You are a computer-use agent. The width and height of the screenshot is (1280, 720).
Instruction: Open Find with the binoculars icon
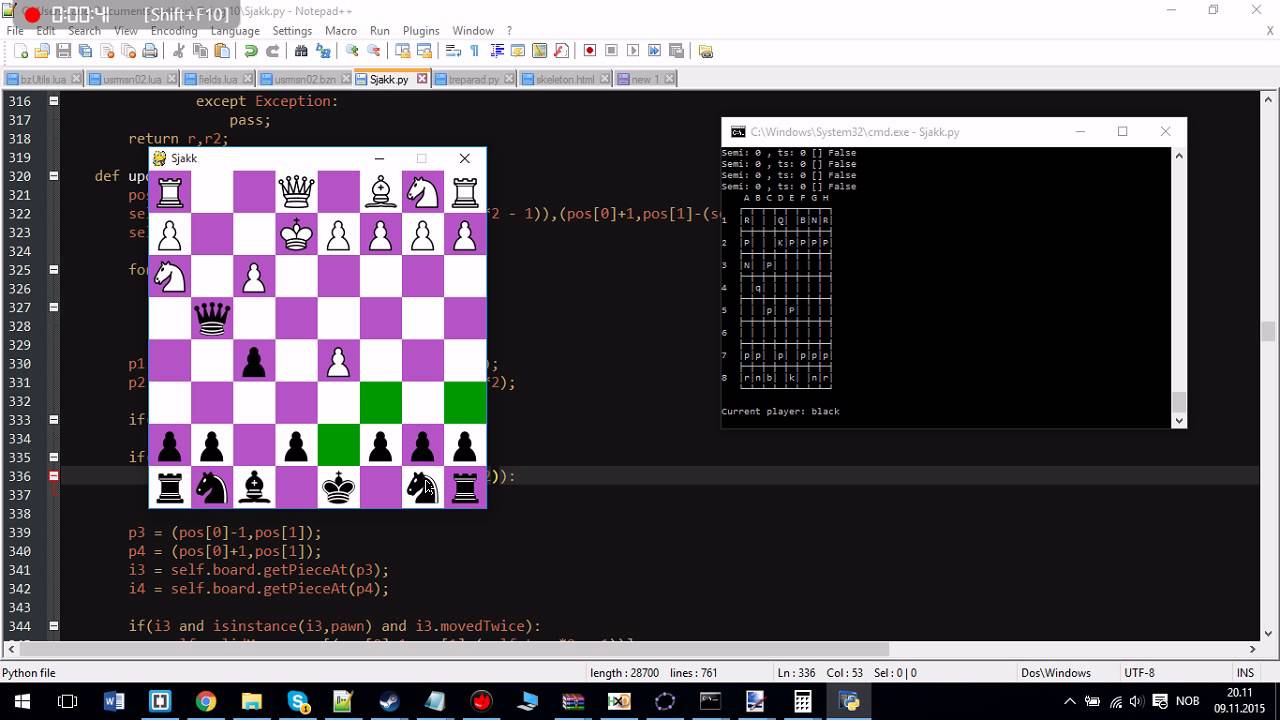301,51
